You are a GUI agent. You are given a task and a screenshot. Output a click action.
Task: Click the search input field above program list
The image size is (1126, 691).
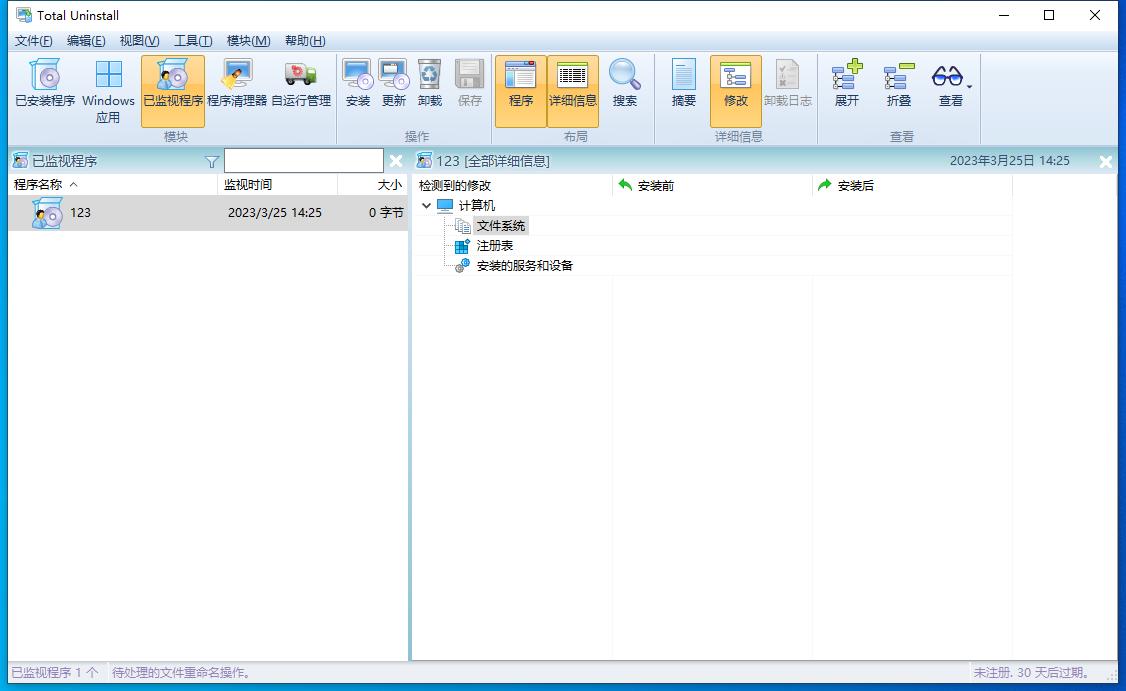(x=303, y=160)
